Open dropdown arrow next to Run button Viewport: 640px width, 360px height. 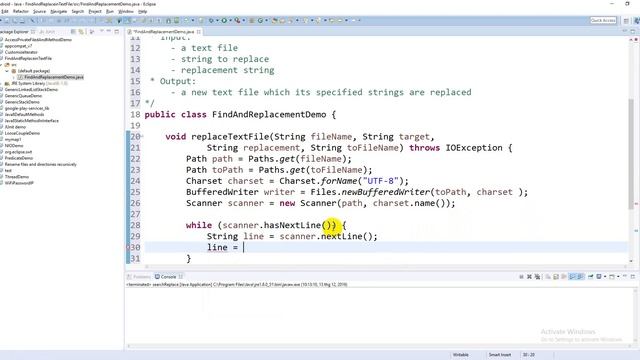click(x=231, y=20)
